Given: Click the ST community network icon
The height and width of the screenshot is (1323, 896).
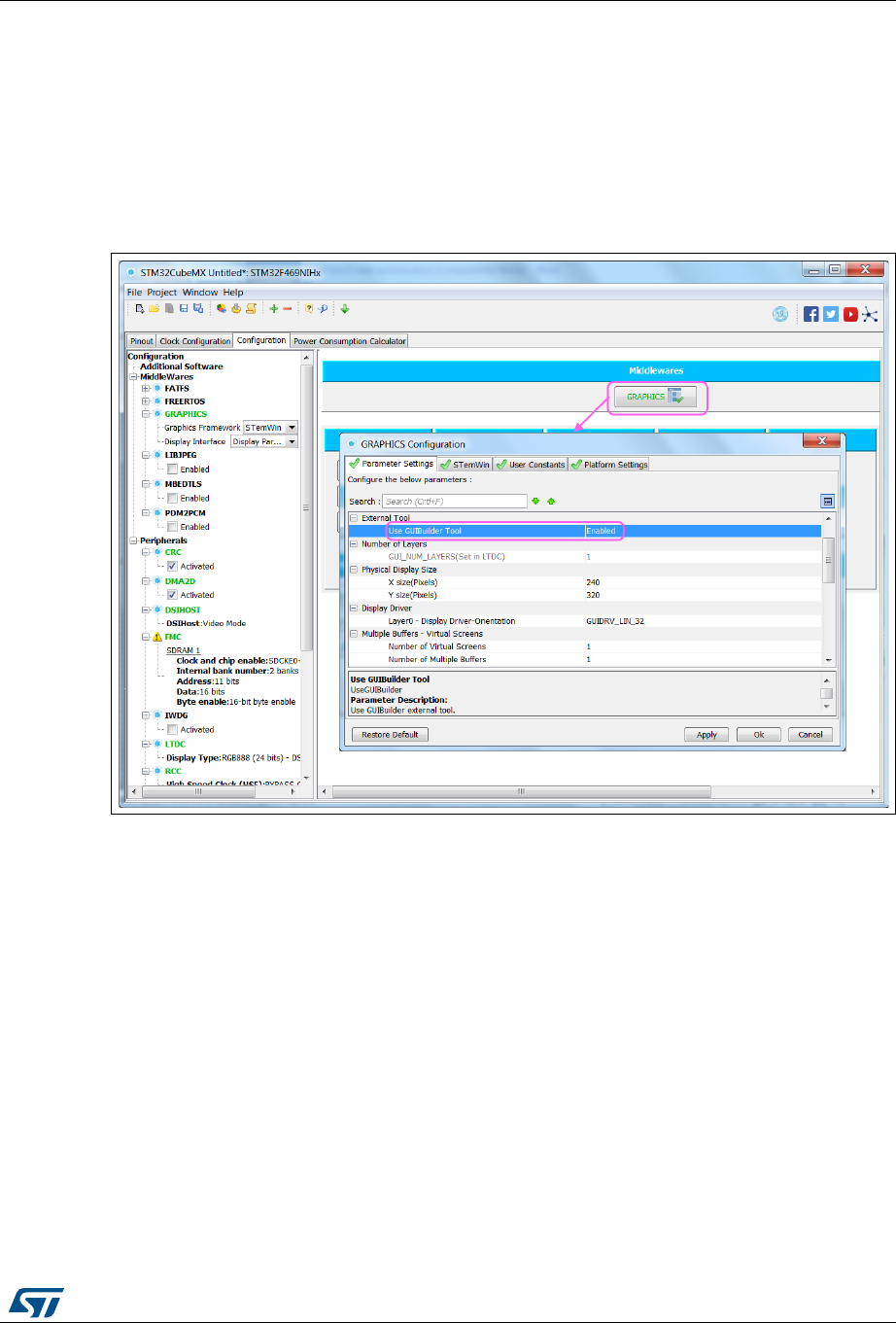Looking at the screenshot, I should [x=870, y=314].
